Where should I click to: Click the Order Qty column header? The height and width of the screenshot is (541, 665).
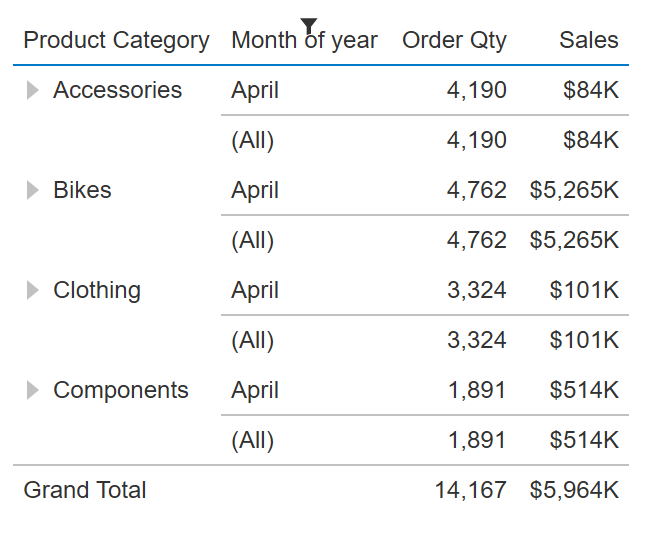click(x=454, y=41)
